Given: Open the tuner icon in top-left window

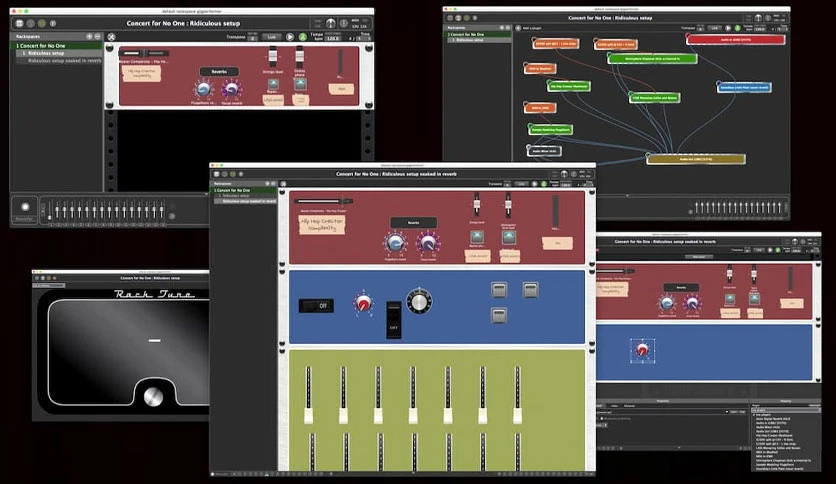Looking at the screenshot, I should [331, 23].
